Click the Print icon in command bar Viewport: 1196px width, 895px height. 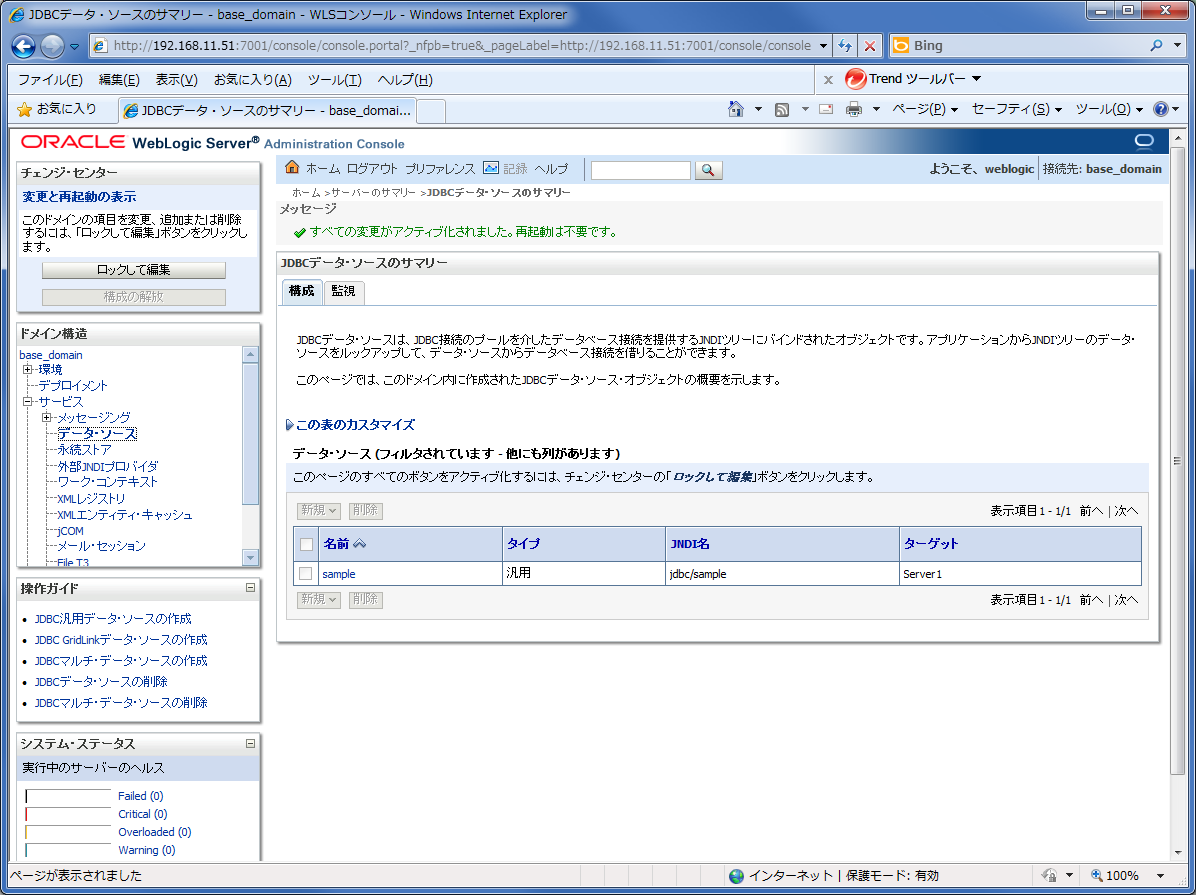pyautogui.click(x=854, y=109)
